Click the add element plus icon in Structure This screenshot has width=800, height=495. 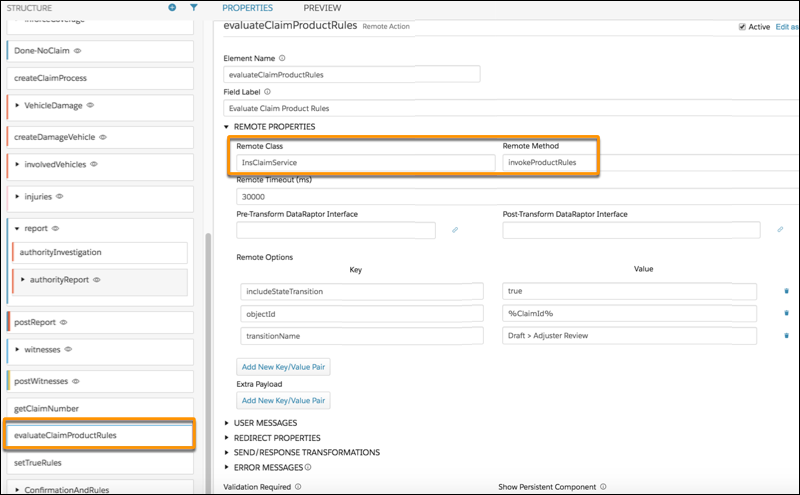[172, 8]
